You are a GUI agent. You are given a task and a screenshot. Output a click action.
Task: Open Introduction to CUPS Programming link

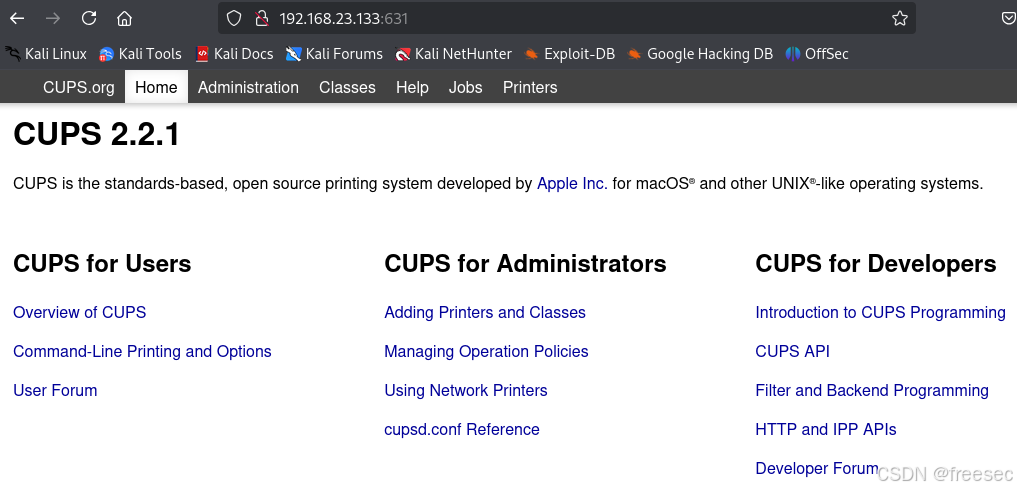coord(880,312)
